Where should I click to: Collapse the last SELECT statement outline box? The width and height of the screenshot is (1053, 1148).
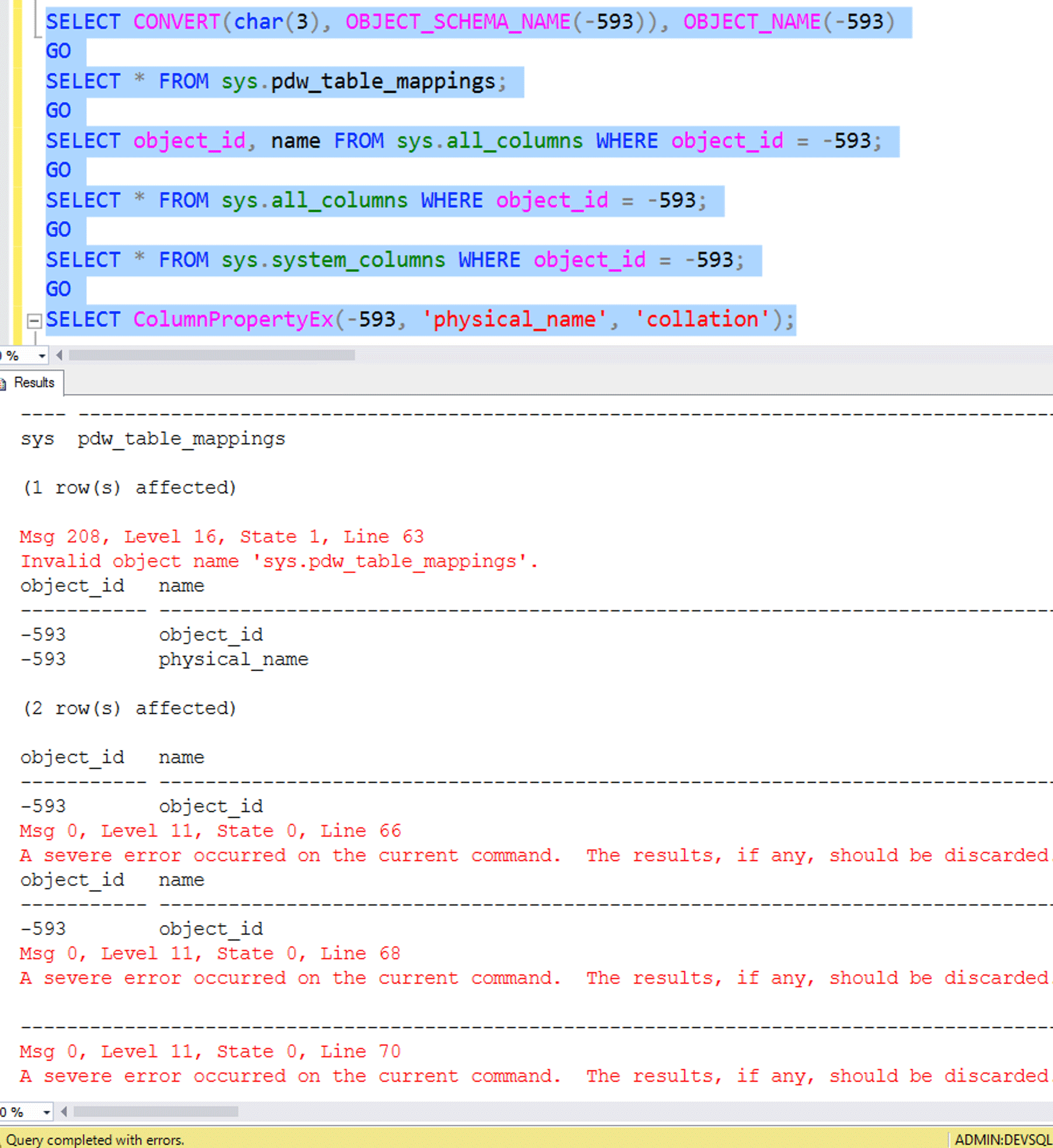34,320
